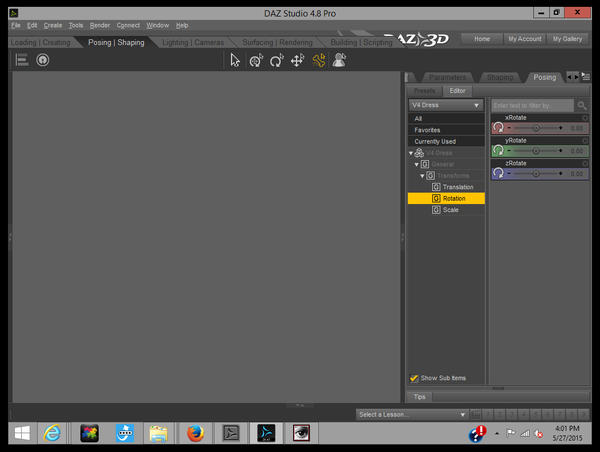Screen dimensions: 600x452
Task: Switch to Building | Scripting activity tab
Action: (361, 42)
